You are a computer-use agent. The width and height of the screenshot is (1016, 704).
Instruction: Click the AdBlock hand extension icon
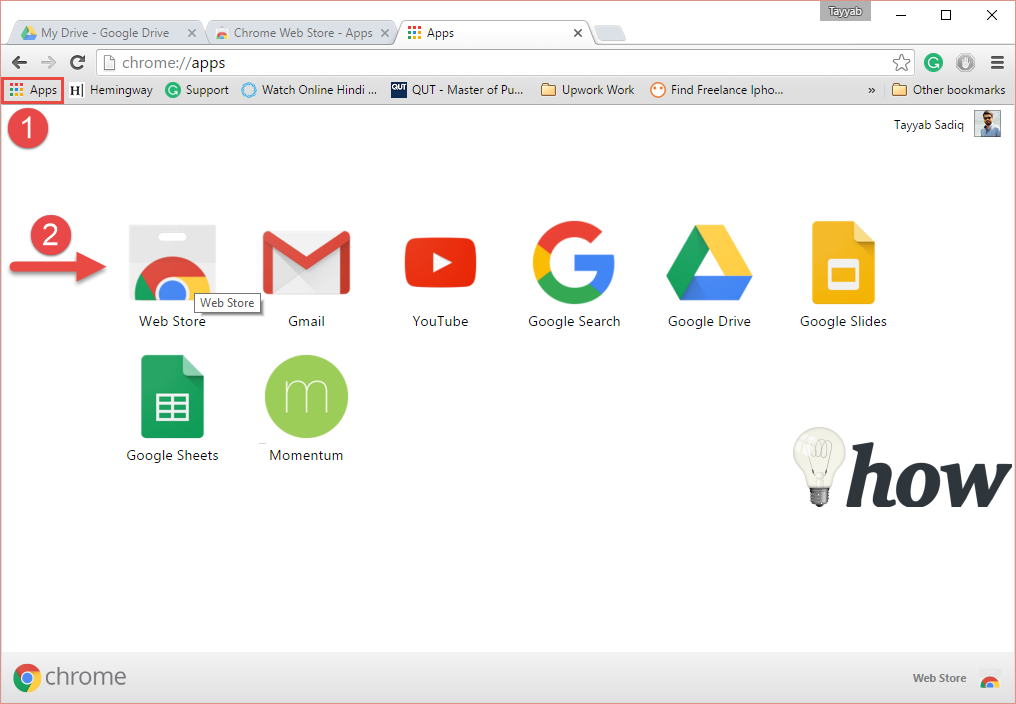pos(965,63)
